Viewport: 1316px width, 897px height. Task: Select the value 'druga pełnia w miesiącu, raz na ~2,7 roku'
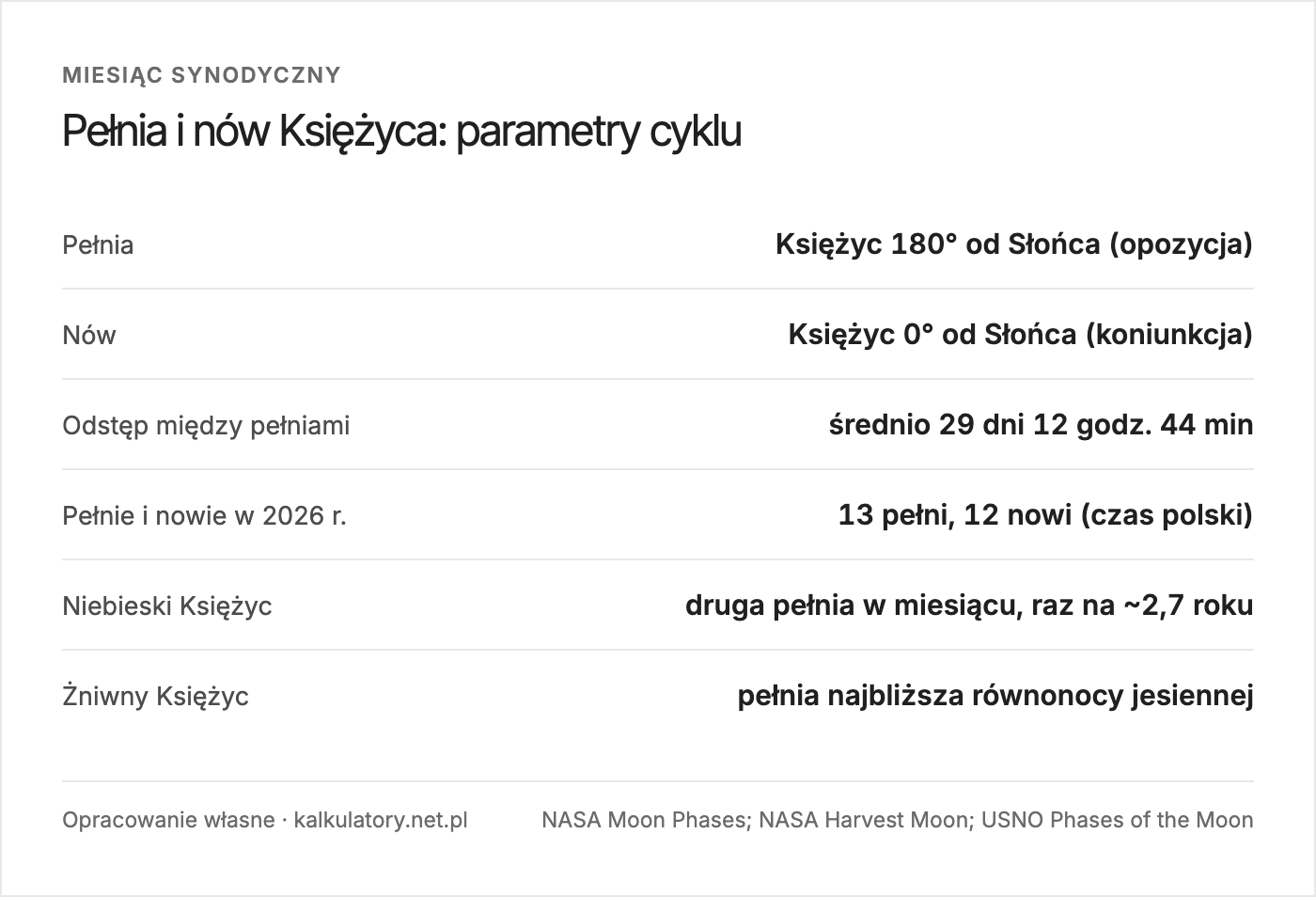pyautogui.click(x=969, y=606)
